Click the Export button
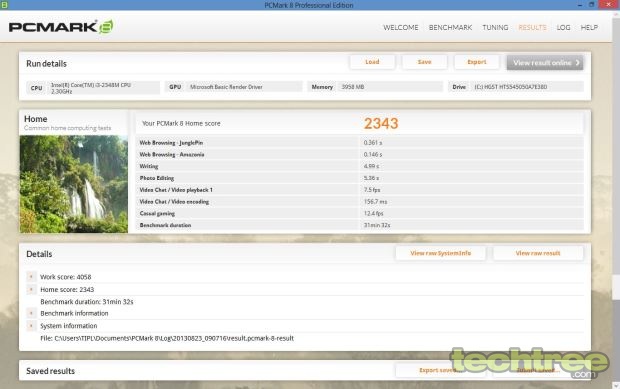Image resolution: width=620 pixels, height=389 pixels. (477, 62)
